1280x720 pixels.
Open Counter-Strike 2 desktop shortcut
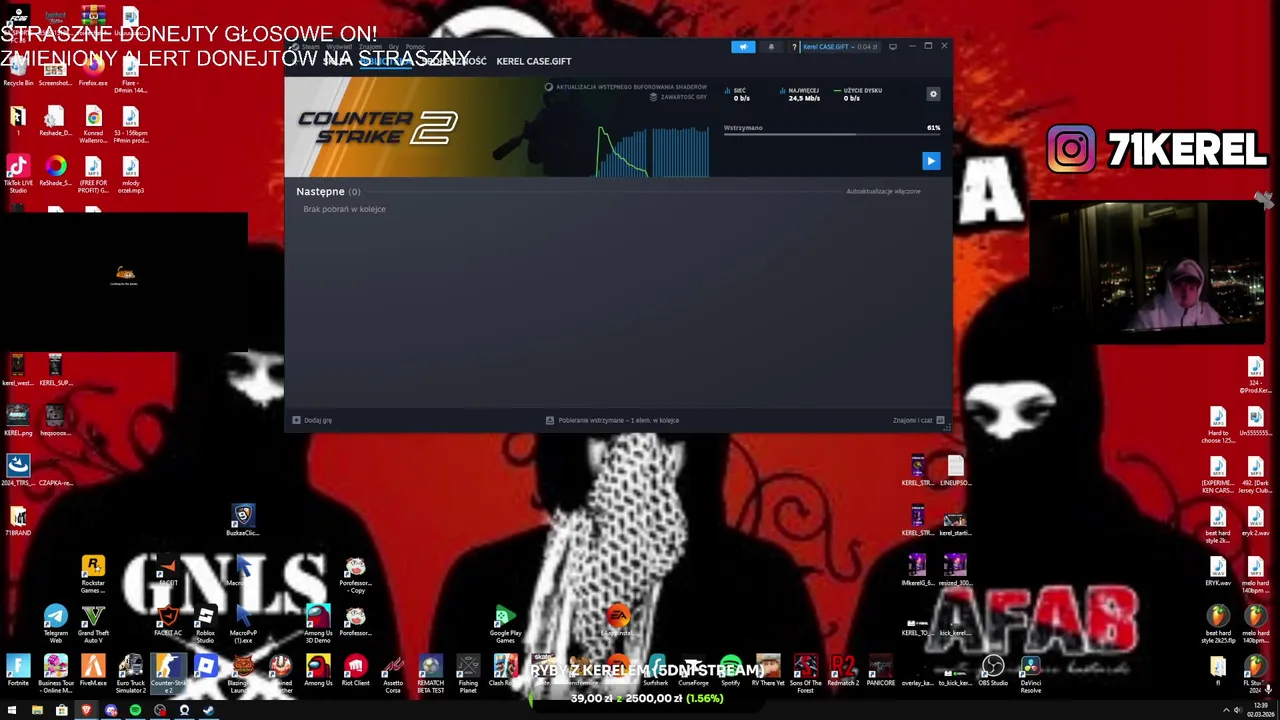tap(168, 673)
